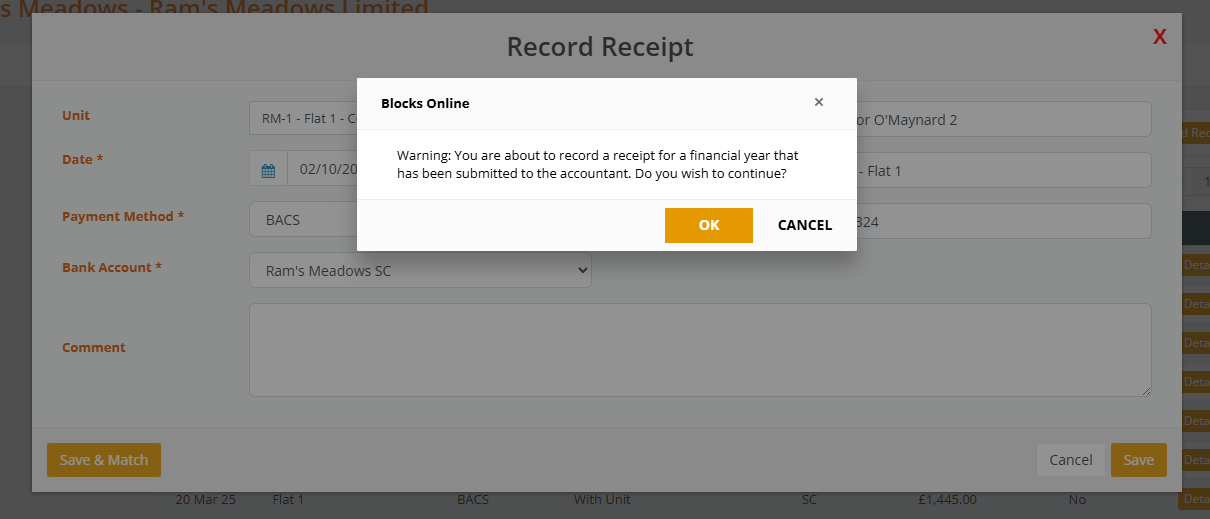Close the Blocks Online warning dialog
Screen dimensions: 1210x519
coord(819,102)
